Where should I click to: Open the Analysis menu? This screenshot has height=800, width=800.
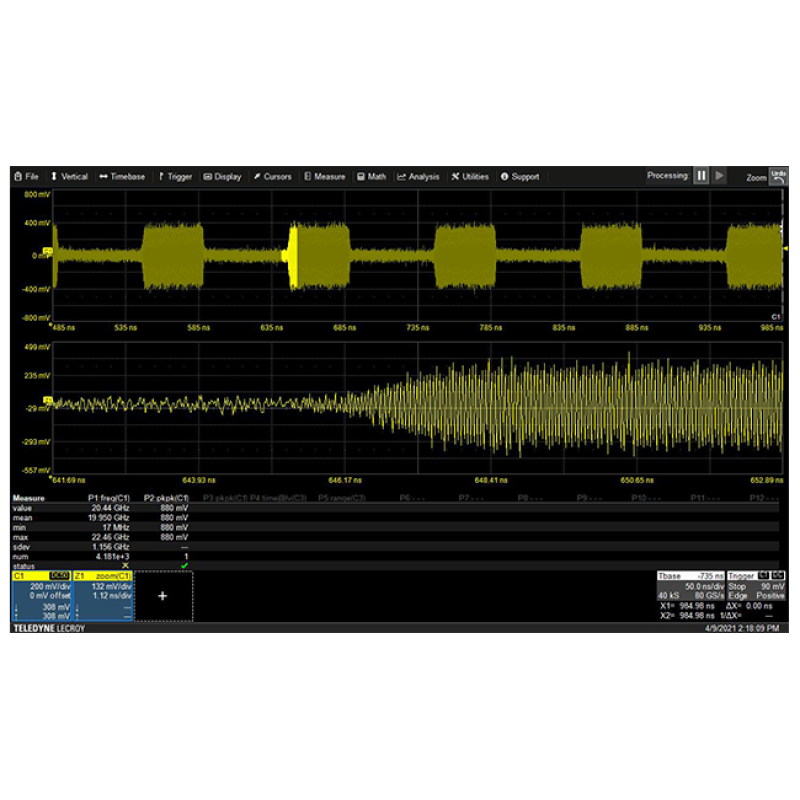pos(418,177)
